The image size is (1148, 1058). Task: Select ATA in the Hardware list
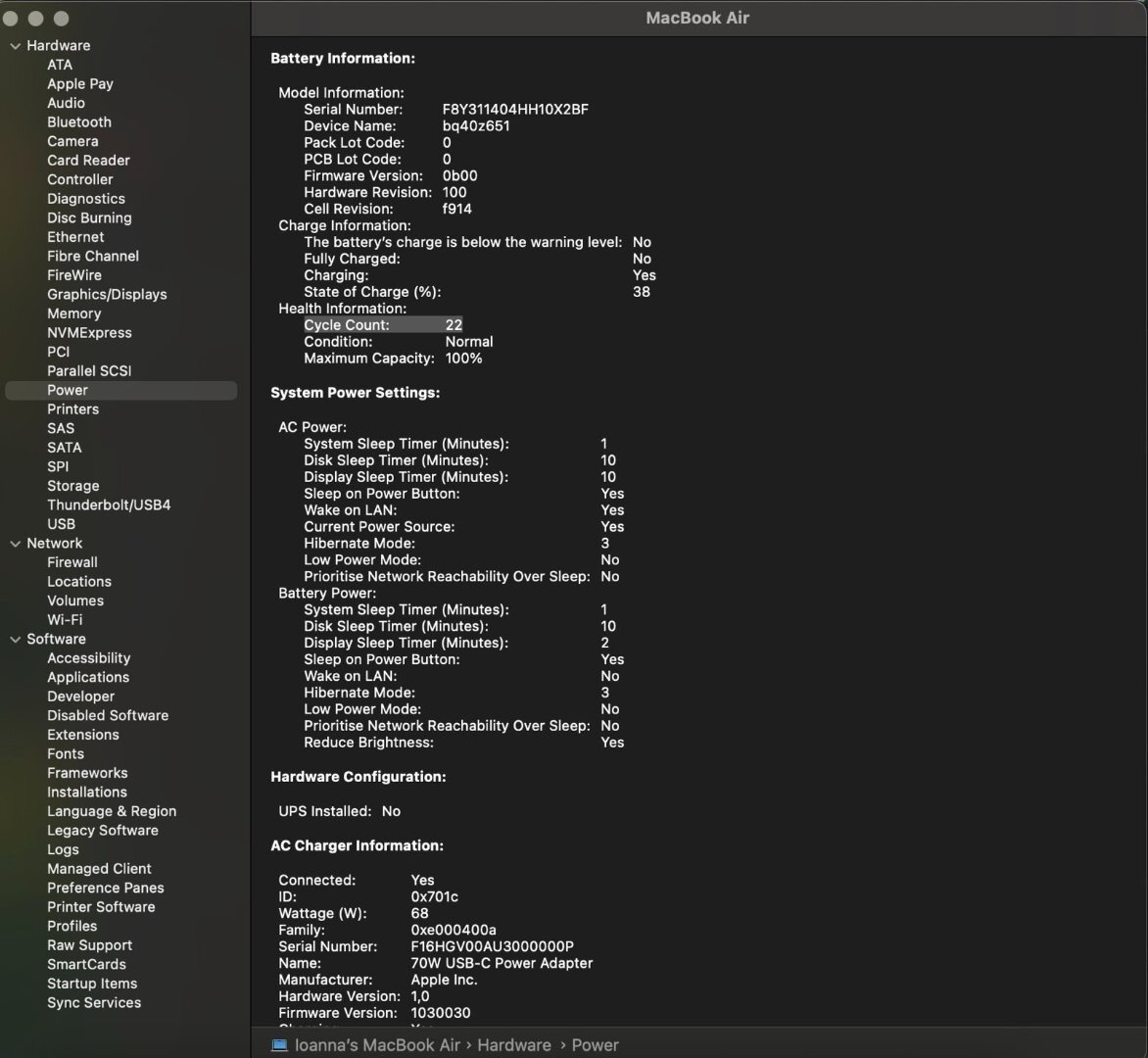[x=60, y=65]
